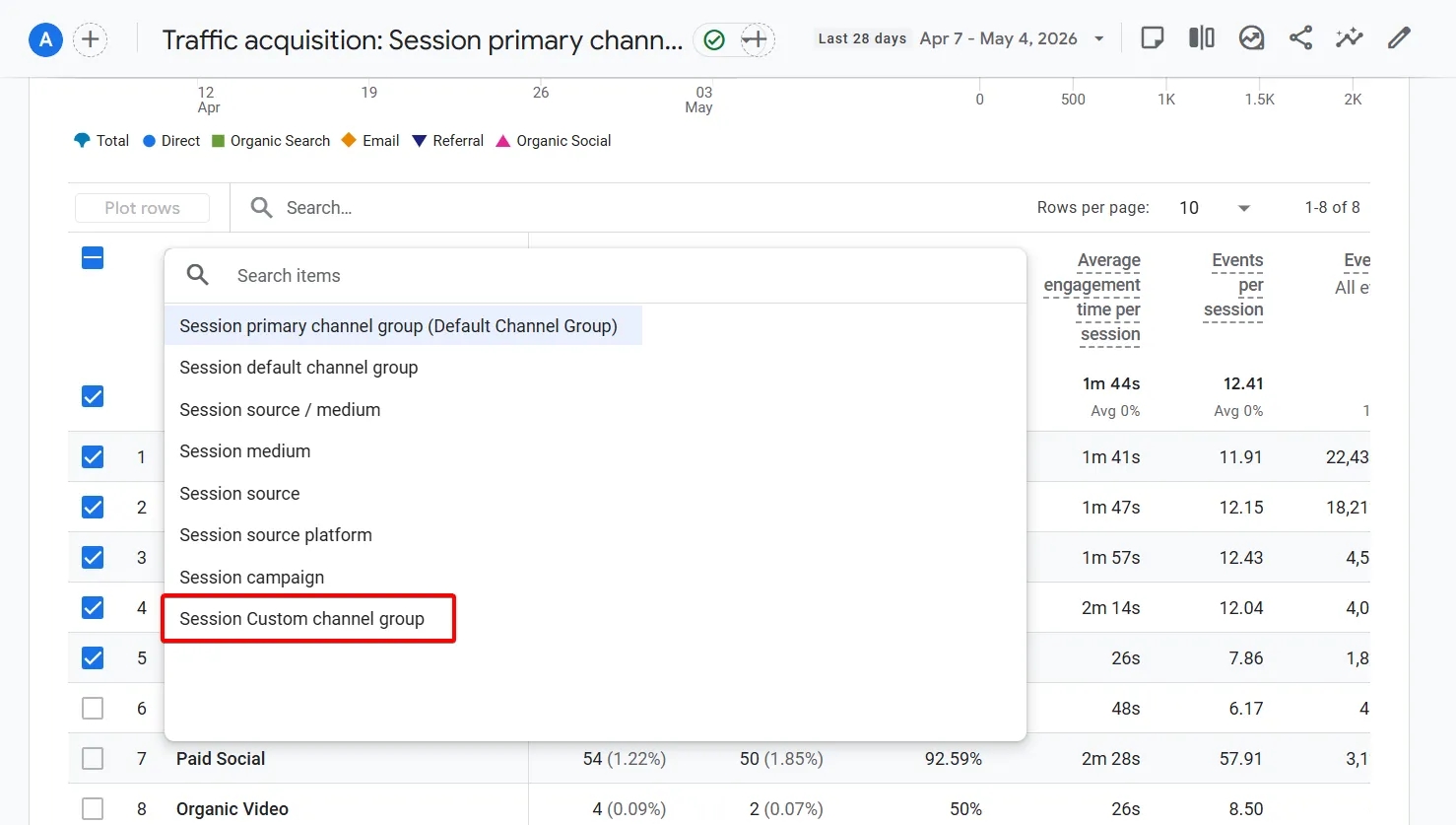This screenshot has width=1456, height=825.
Task: Toggle Organic Search in chart legend
Action: point(271,141)
